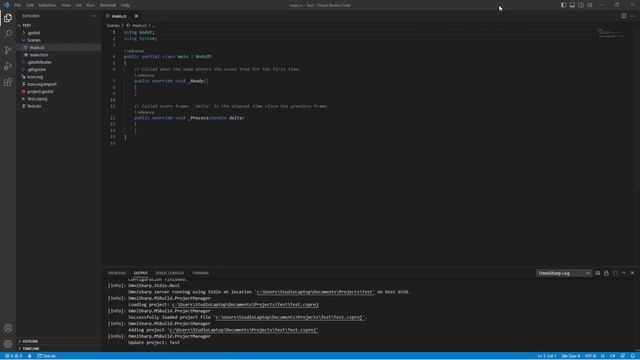Screen dimensions: 640x360
Task: Open the Edit menu
Action: pos(30,5)
